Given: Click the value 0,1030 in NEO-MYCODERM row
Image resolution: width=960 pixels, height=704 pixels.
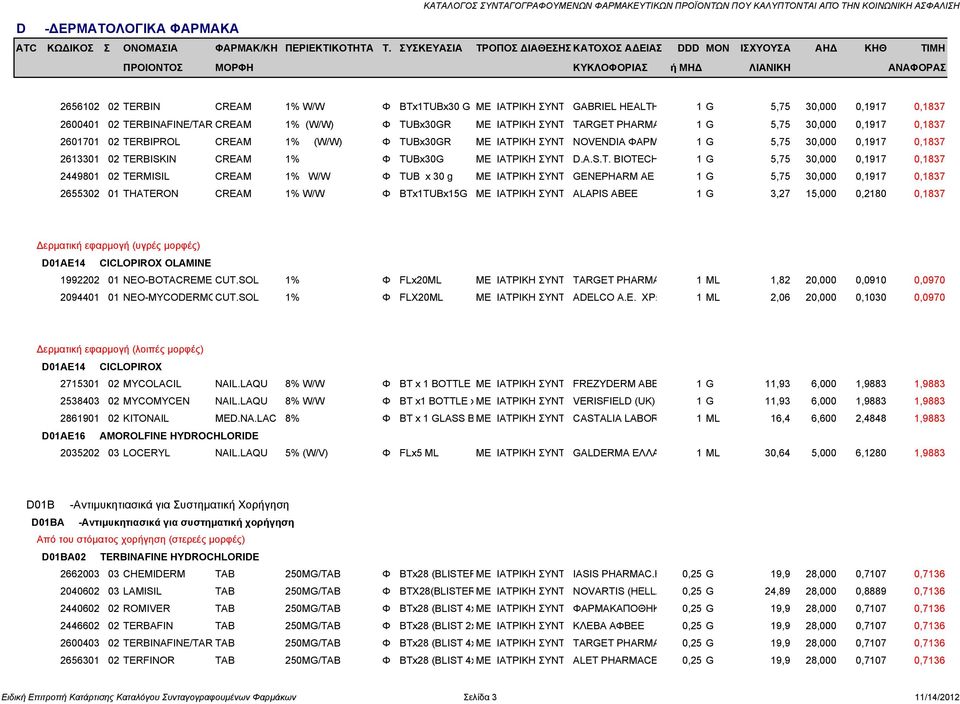Looking at the screenshot, I should coord(871,298).
